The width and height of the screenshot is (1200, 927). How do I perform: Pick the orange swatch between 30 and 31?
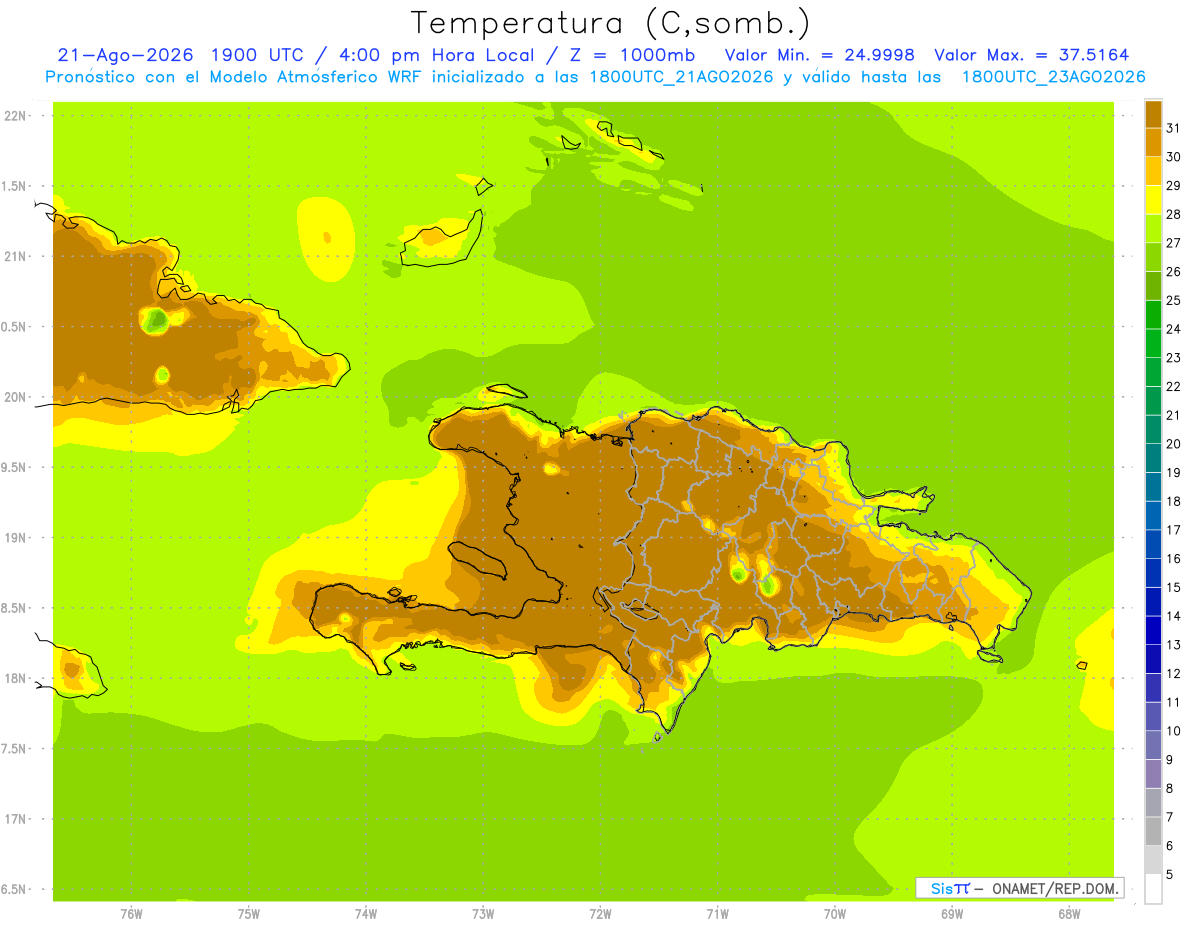pyautogui.click(x=1153, y=143)
